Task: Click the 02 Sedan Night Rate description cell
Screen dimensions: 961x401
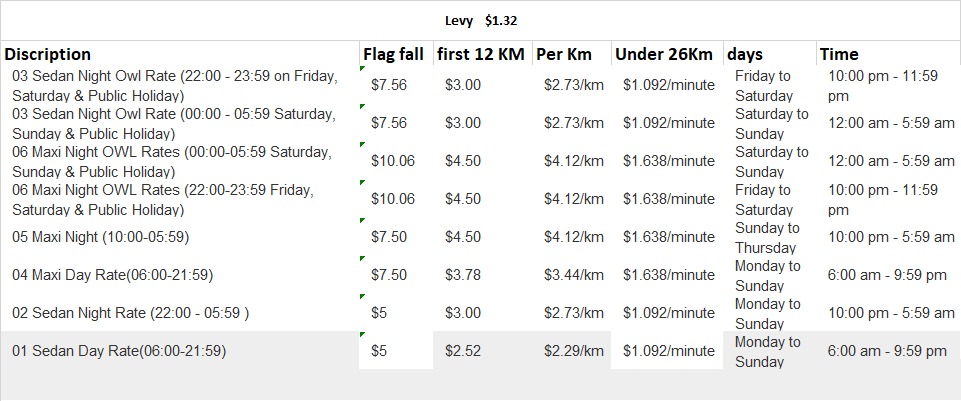Action: point(130,313)
